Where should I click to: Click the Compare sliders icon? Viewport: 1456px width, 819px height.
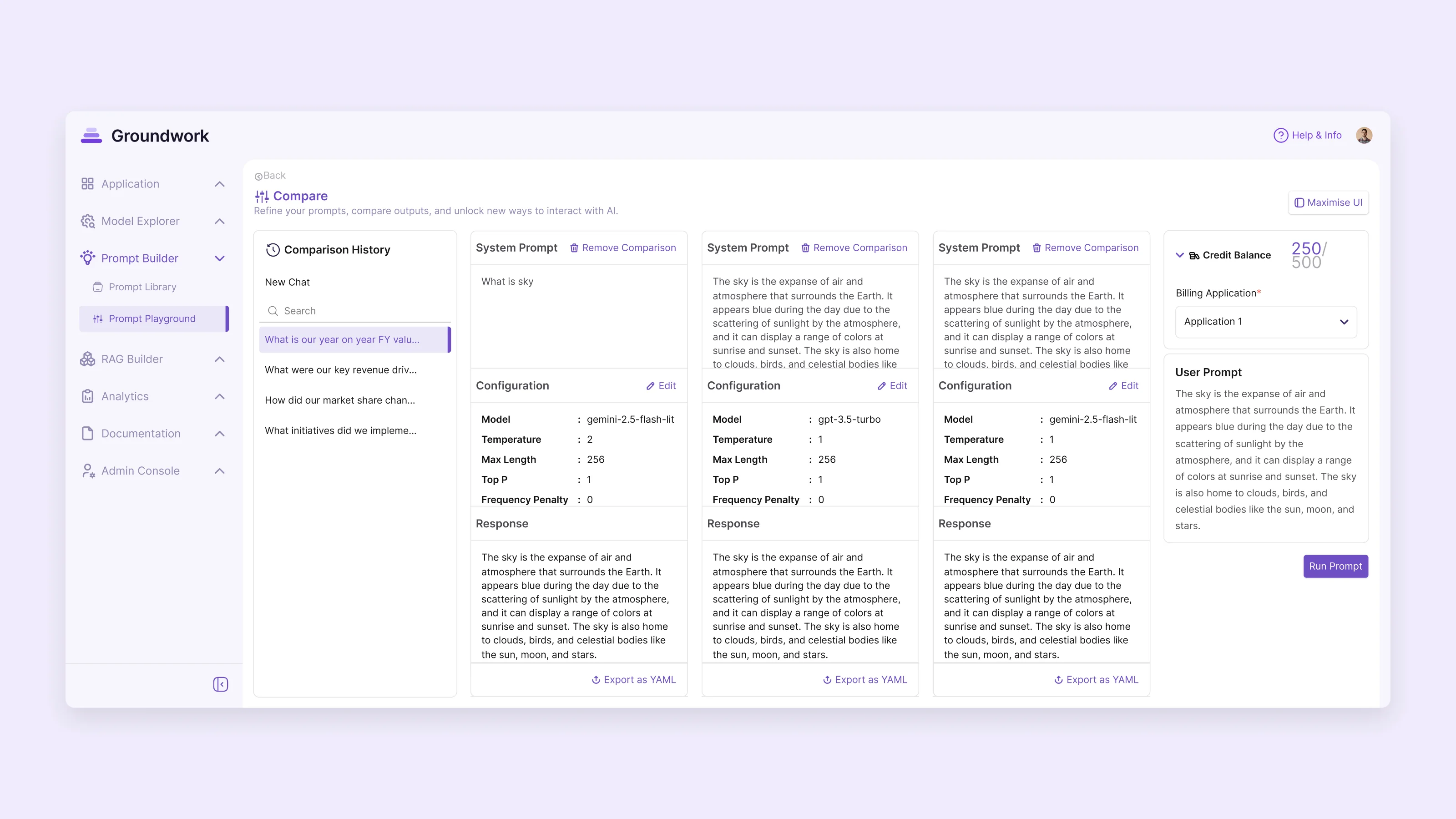point(262,196)
